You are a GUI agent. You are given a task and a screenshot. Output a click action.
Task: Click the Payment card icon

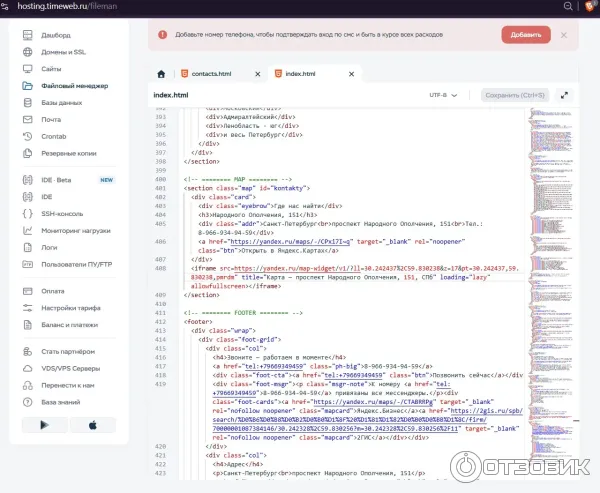pos(28,291)
